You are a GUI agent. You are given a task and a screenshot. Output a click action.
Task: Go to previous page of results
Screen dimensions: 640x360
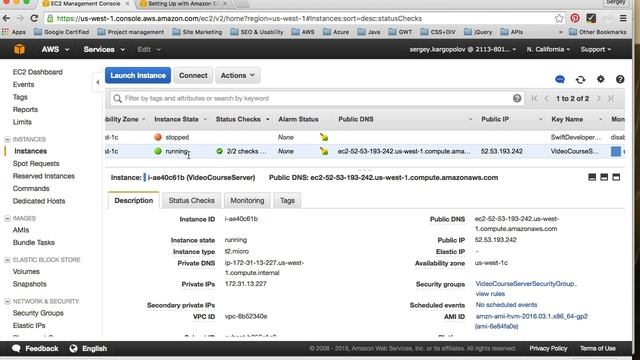[x=546, y=98]
